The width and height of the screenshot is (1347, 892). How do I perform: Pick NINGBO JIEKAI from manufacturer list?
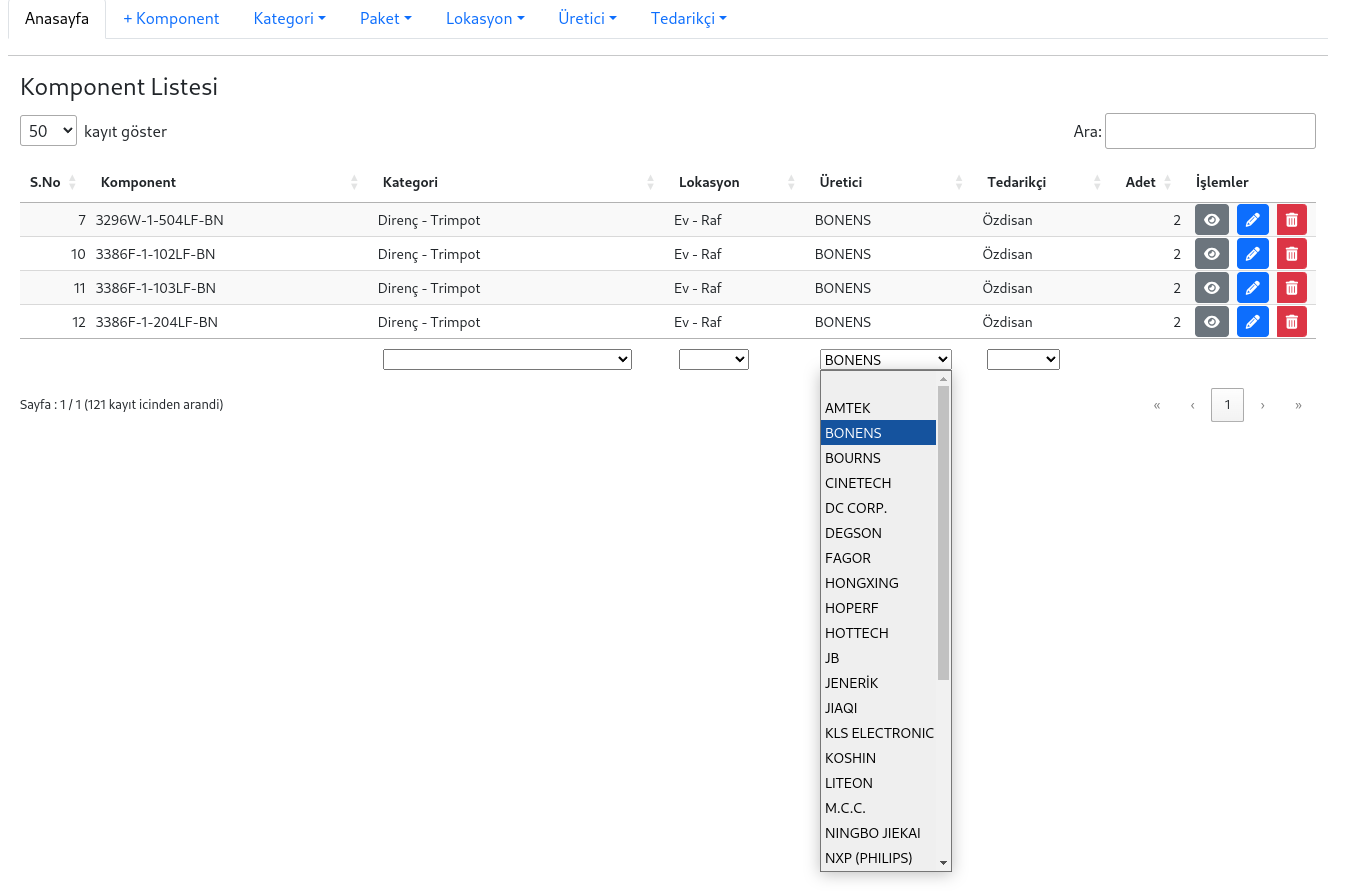(878, 833)
